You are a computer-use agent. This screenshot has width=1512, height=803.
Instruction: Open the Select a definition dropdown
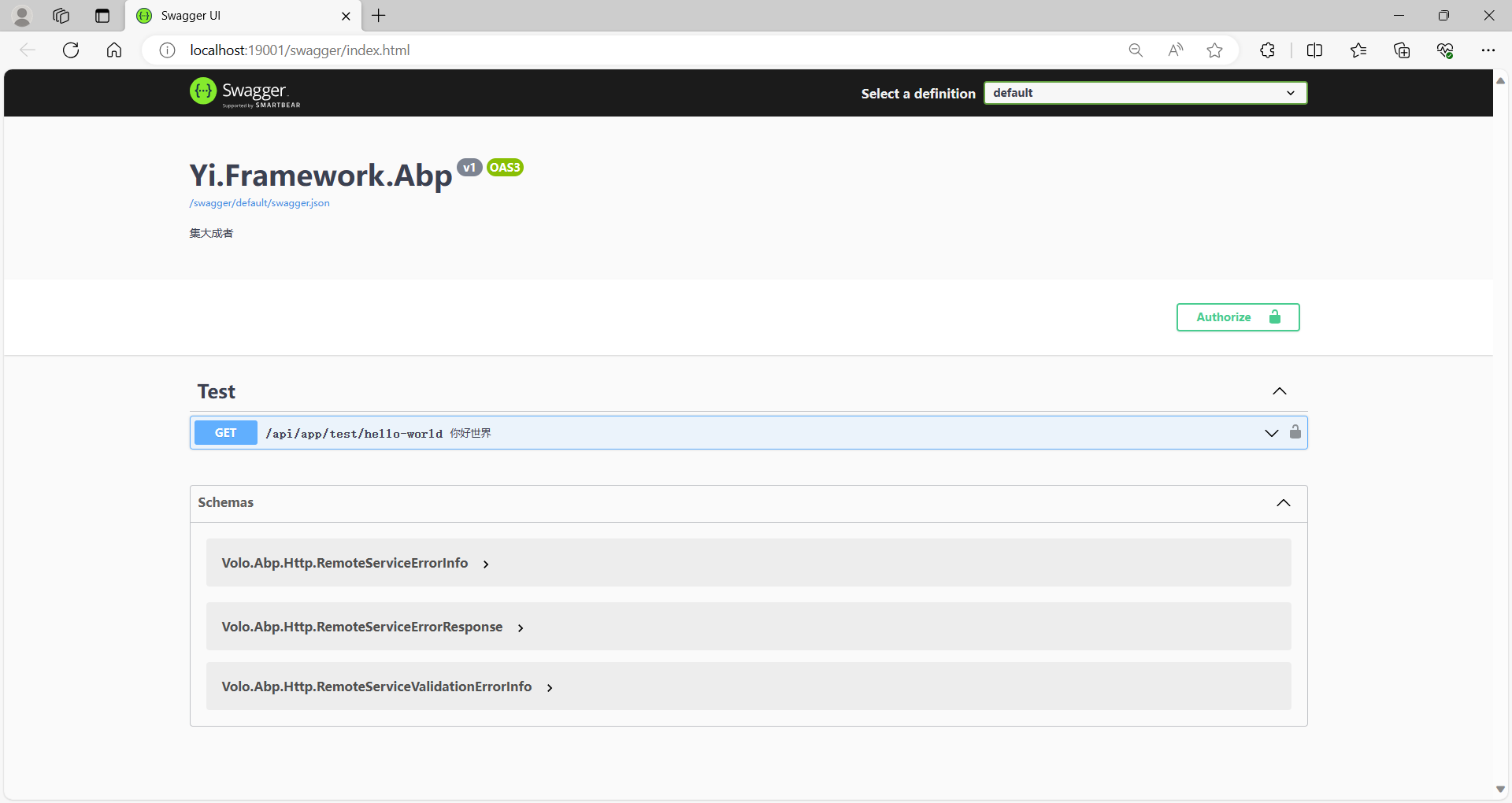coord(1145,93)
